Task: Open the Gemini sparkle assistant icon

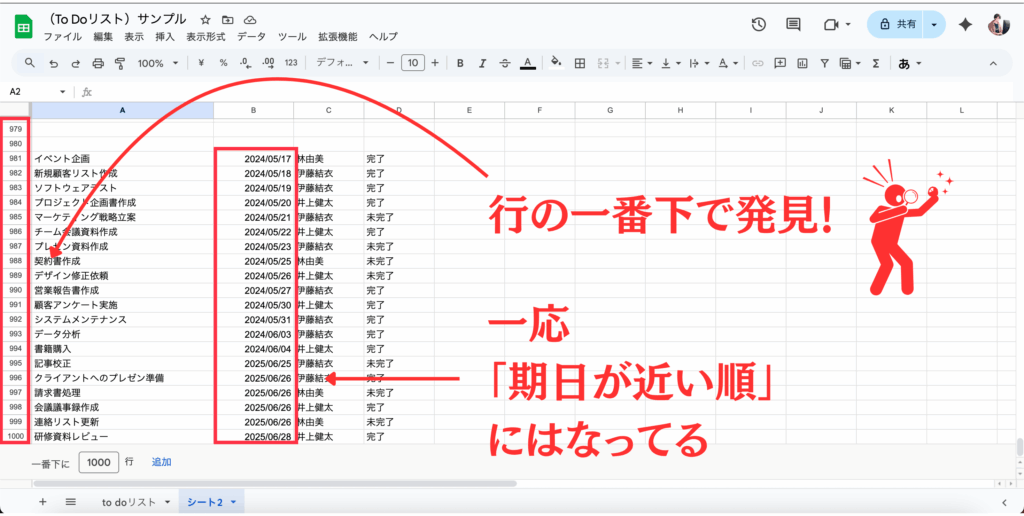Action: point(965,24)
